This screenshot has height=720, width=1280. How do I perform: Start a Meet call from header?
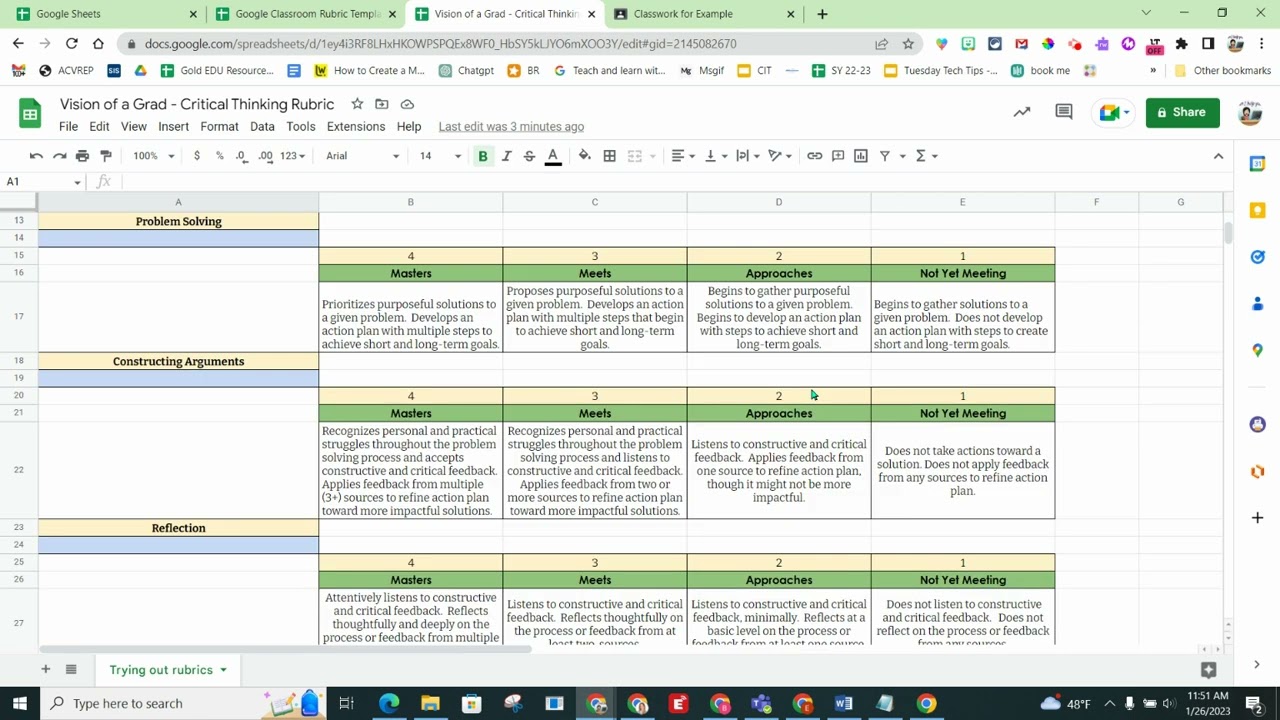point(1114,112)
